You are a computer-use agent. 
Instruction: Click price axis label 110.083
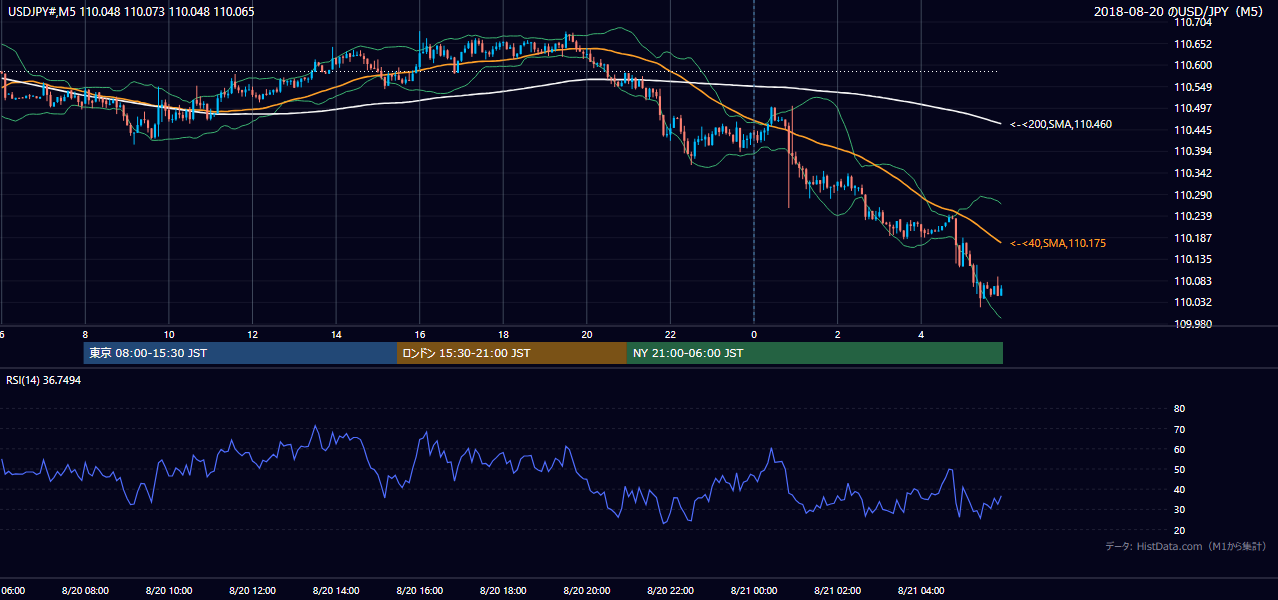point(1193,281)
